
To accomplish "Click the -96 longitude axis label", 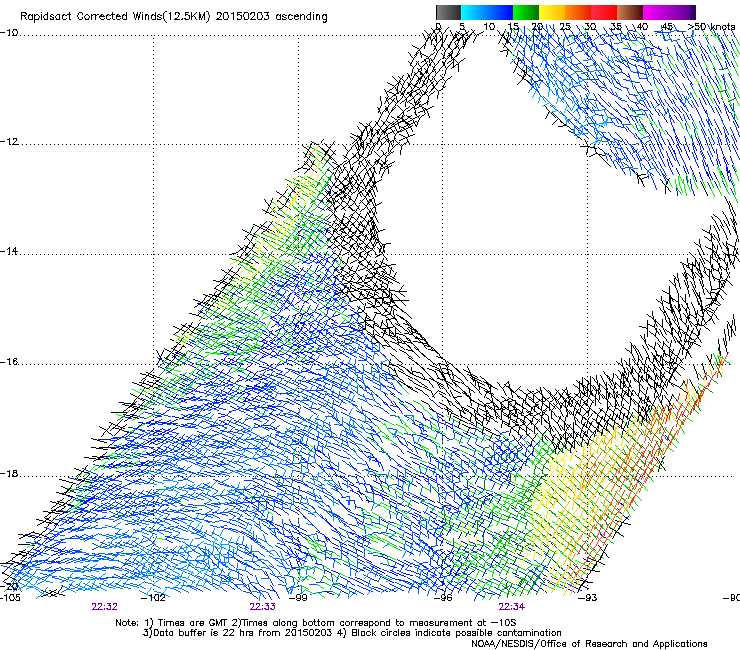I will pyautogui.click(x=443, y=598).
